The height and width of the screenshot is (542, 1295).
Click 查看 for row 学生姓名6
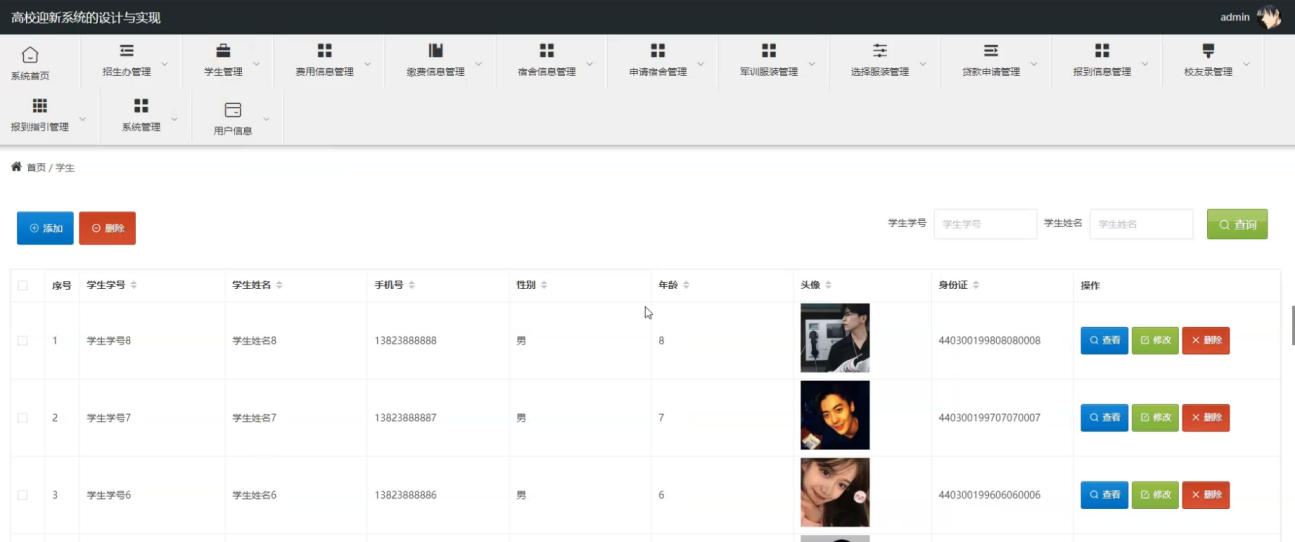1104,494
